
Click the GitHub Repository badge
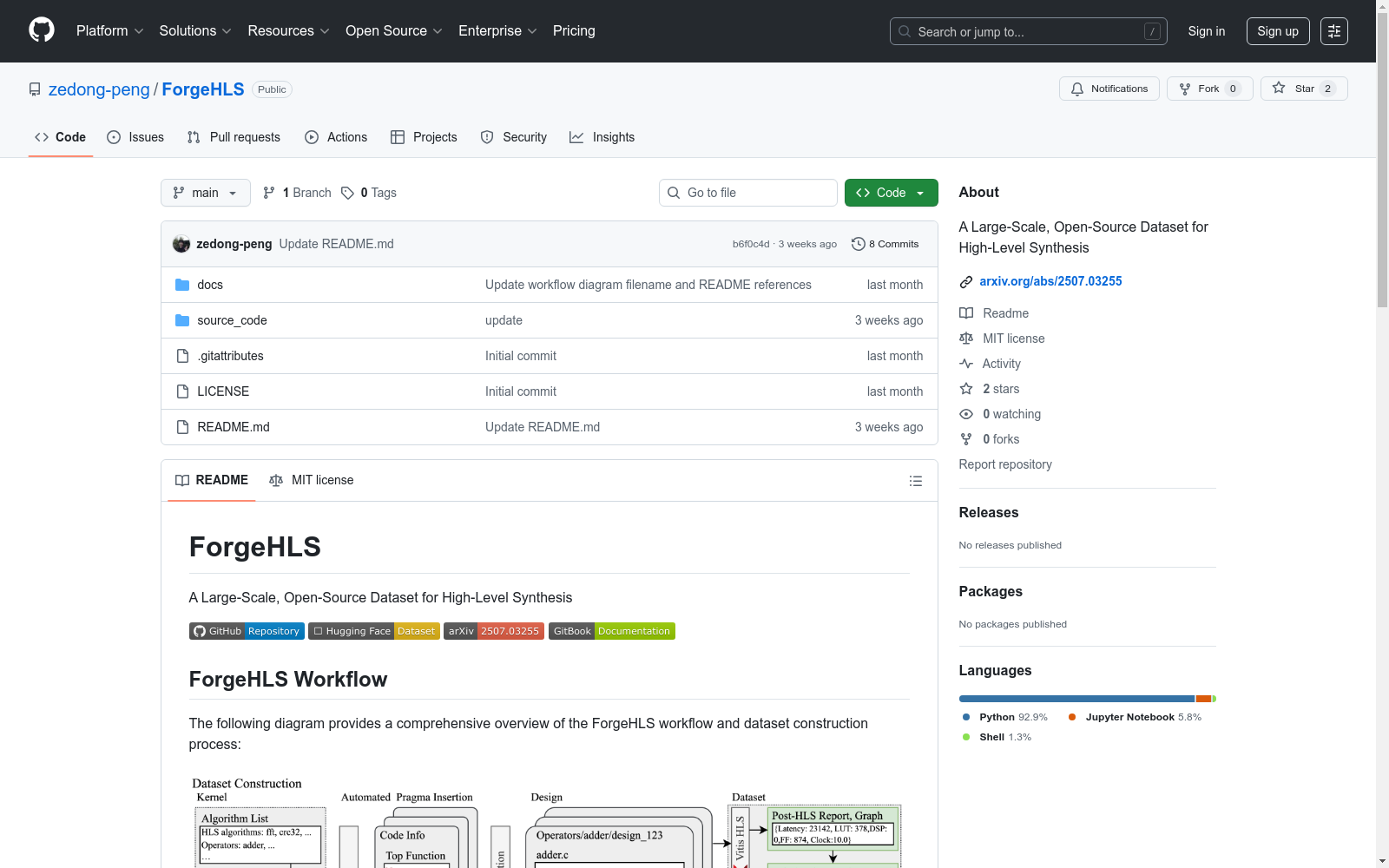point(247,631)
